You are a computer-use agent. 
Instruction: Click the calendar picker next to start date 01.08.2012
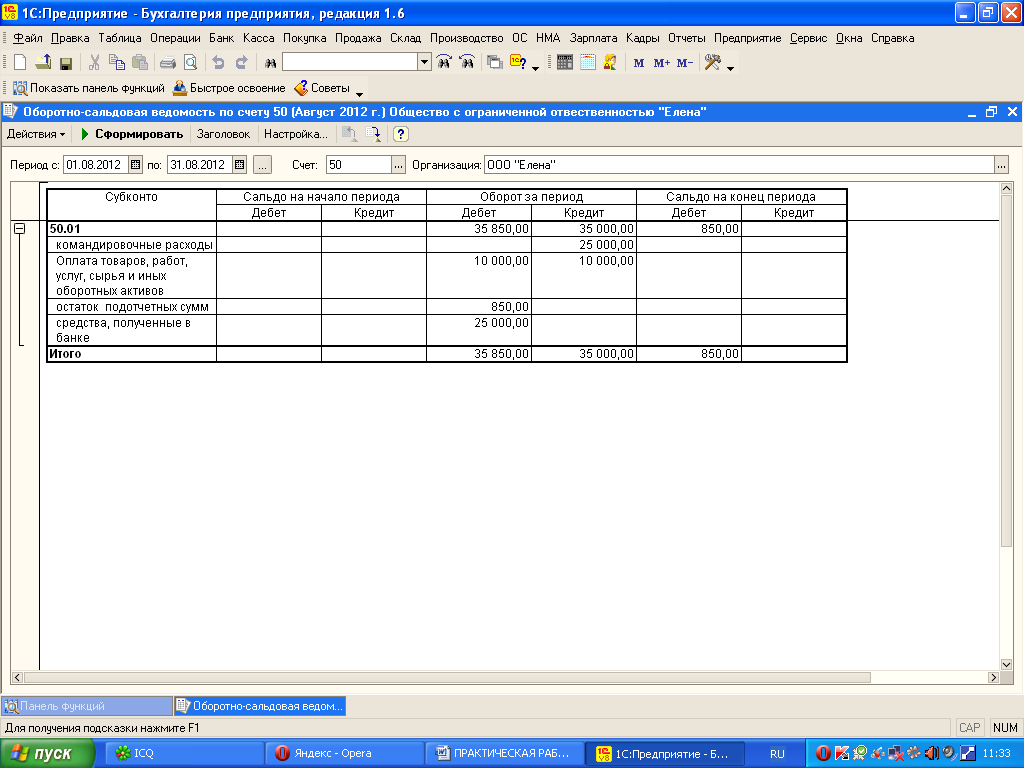[135, 165]
